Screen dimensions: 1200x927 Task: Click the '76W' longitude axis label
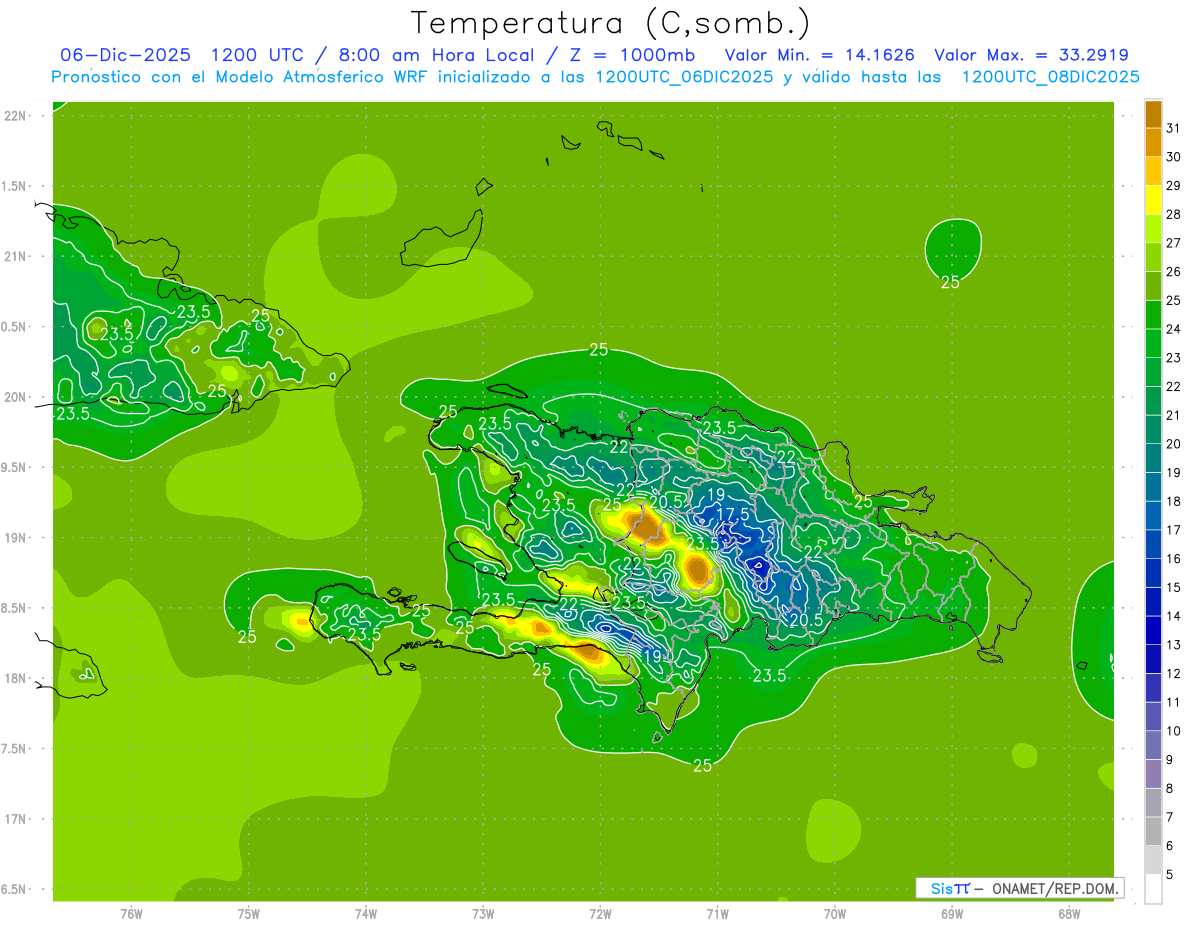click(x=131, y=914)
